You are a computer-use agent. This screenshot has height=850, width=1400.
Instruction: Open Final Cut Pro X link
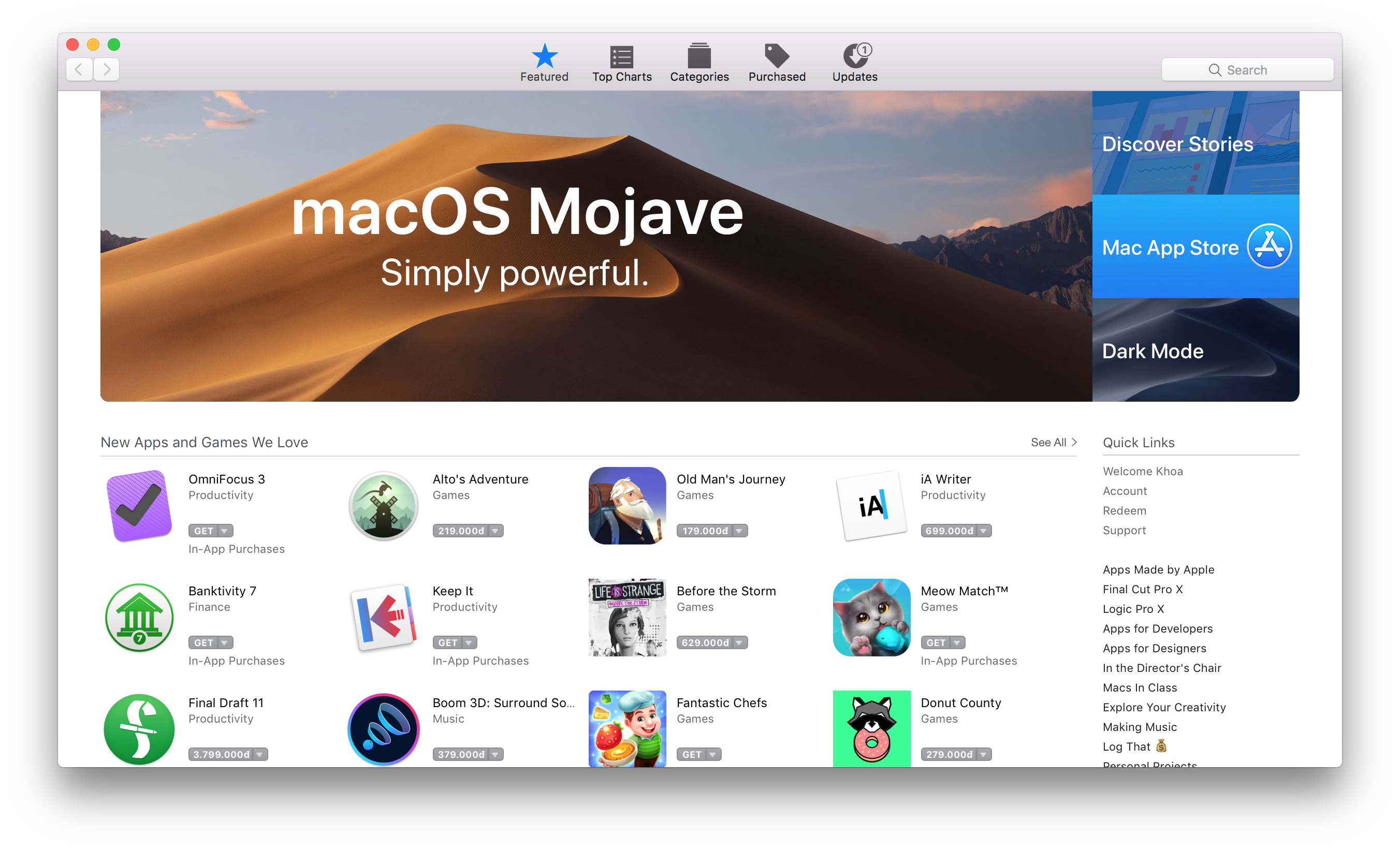[x=1143, y=589]
